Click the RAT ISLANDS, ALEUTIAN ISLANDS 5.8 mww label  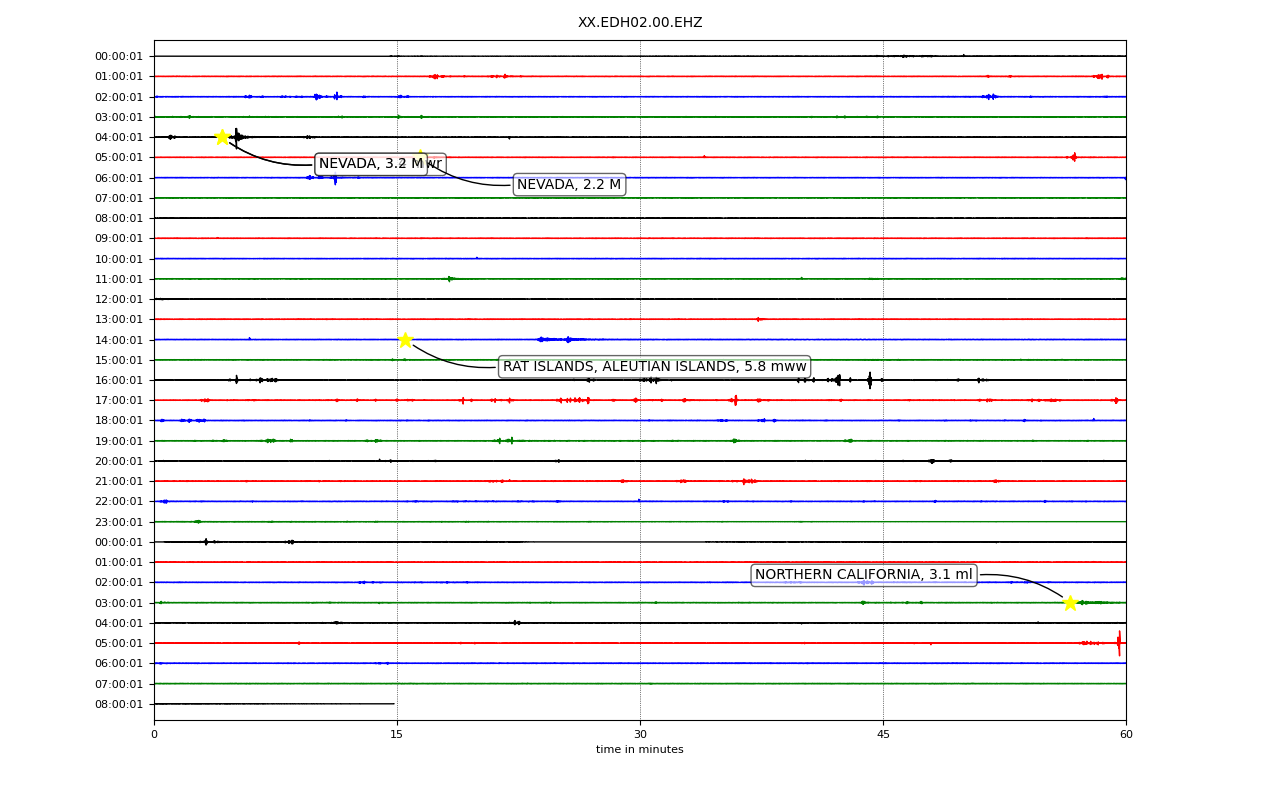654,367
